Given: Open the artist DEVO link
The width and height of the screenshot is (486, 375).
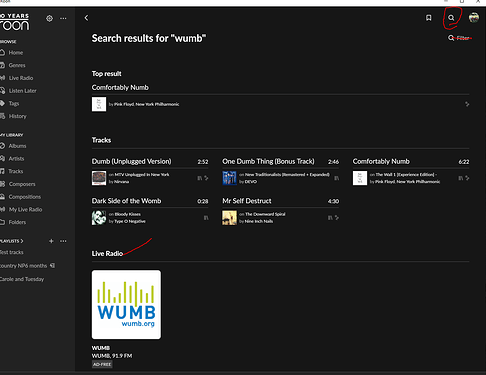Looking at the screenshot, I should point(251,182).
